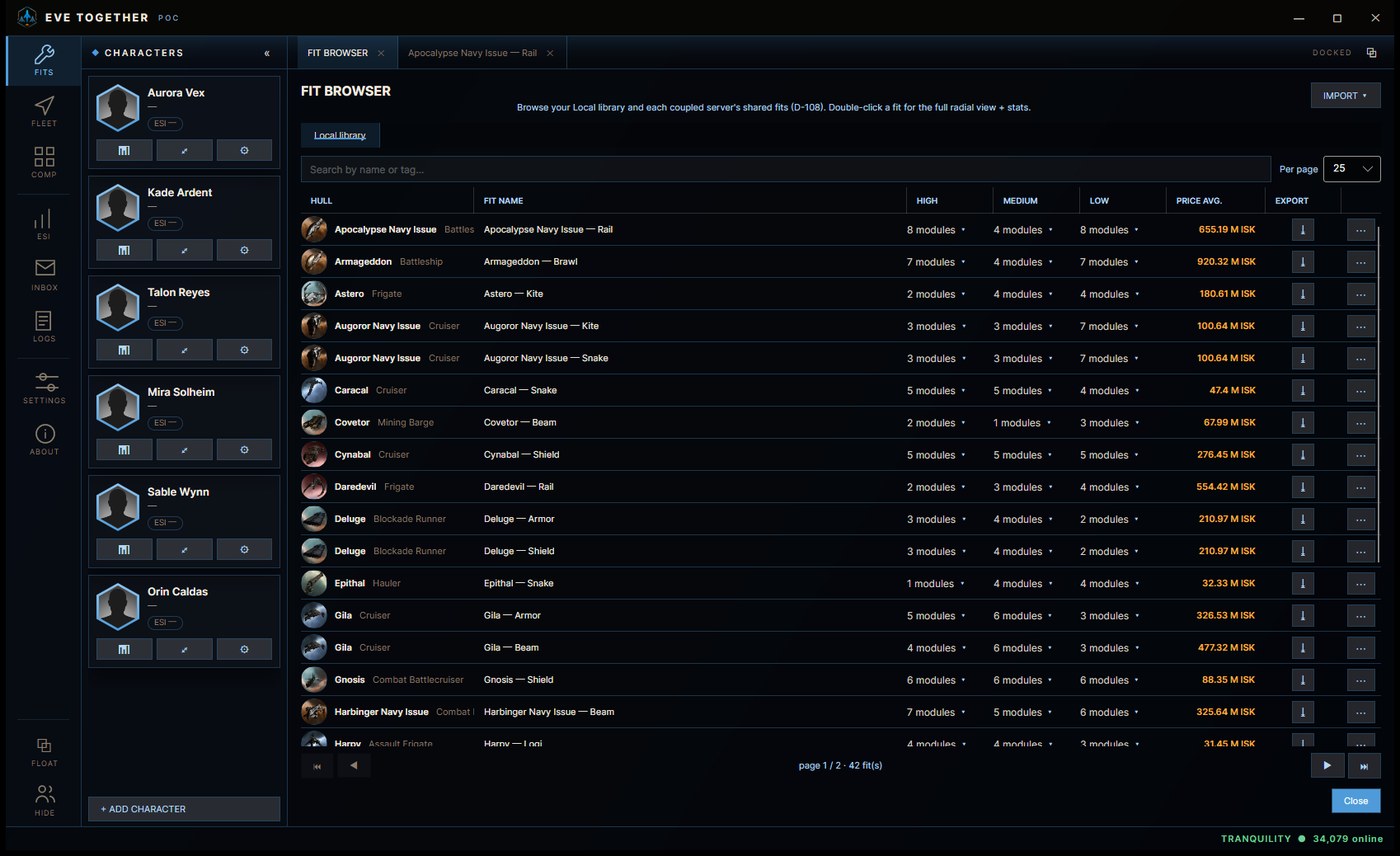
Task: Open the ESI sidebar section
Action: click(x=43, y=224)
